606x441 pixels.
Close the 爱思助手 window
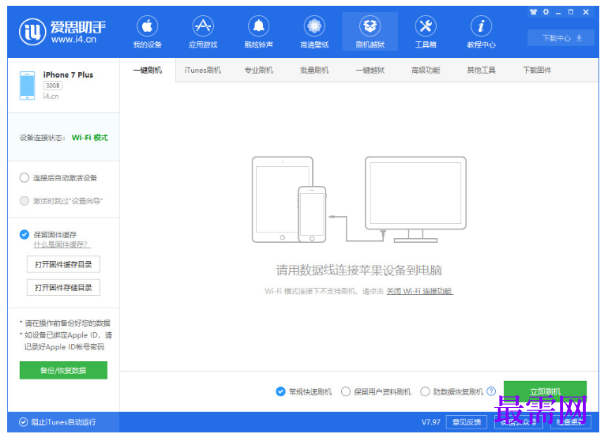pyautogui.click(x=586, y=12)
